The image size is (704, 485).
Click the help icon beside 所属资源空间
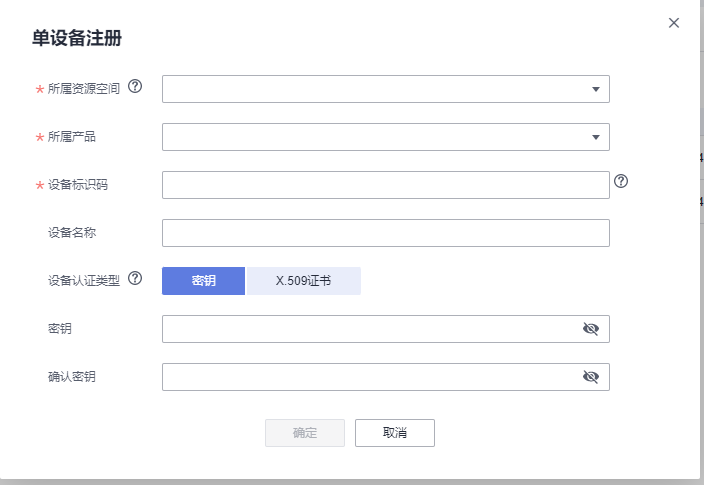pos(136,87)
